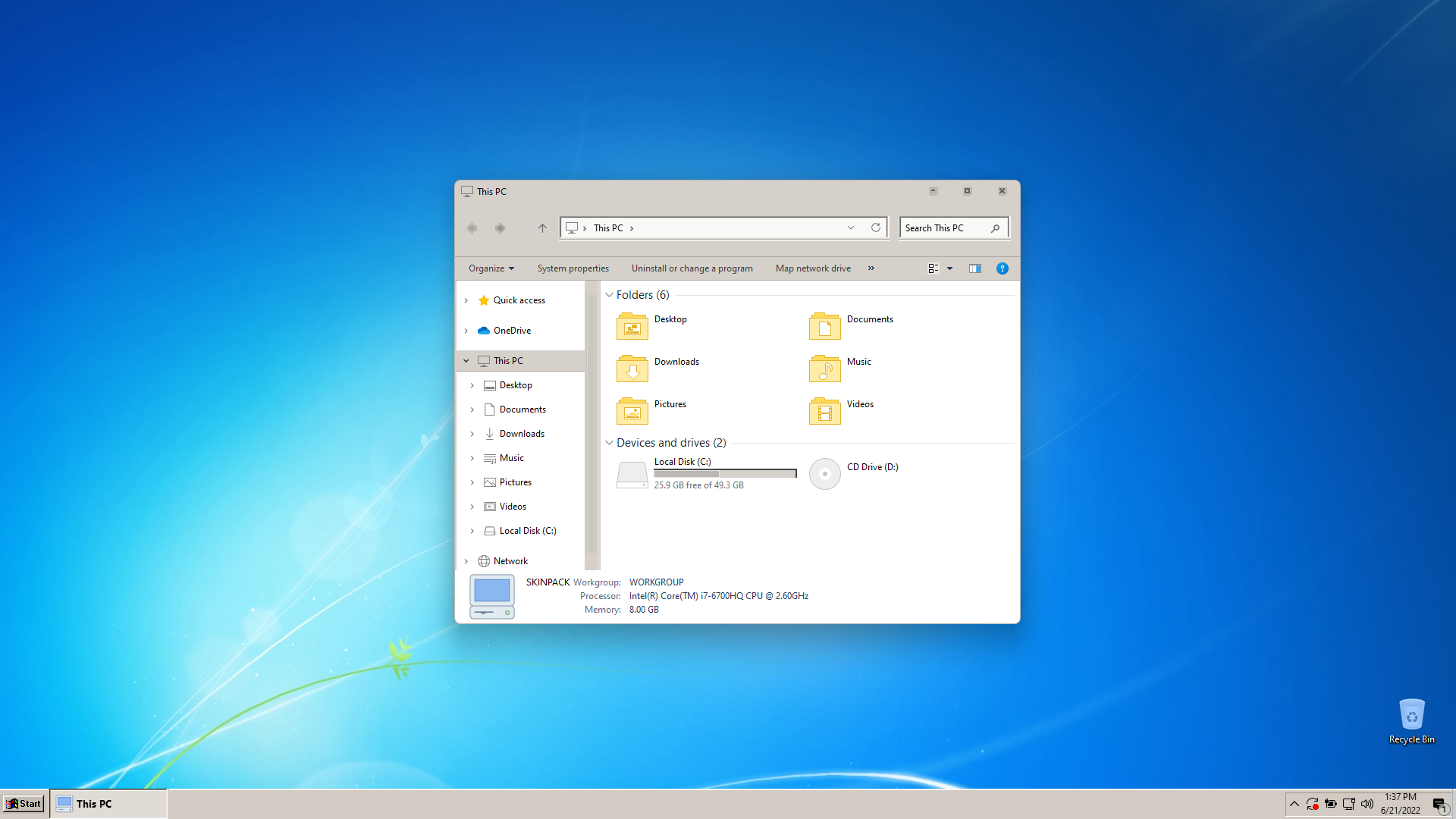The image size is (1456, 819).
Task: Show more toolbar commands chevron
Action: click(x=871, y=268)
